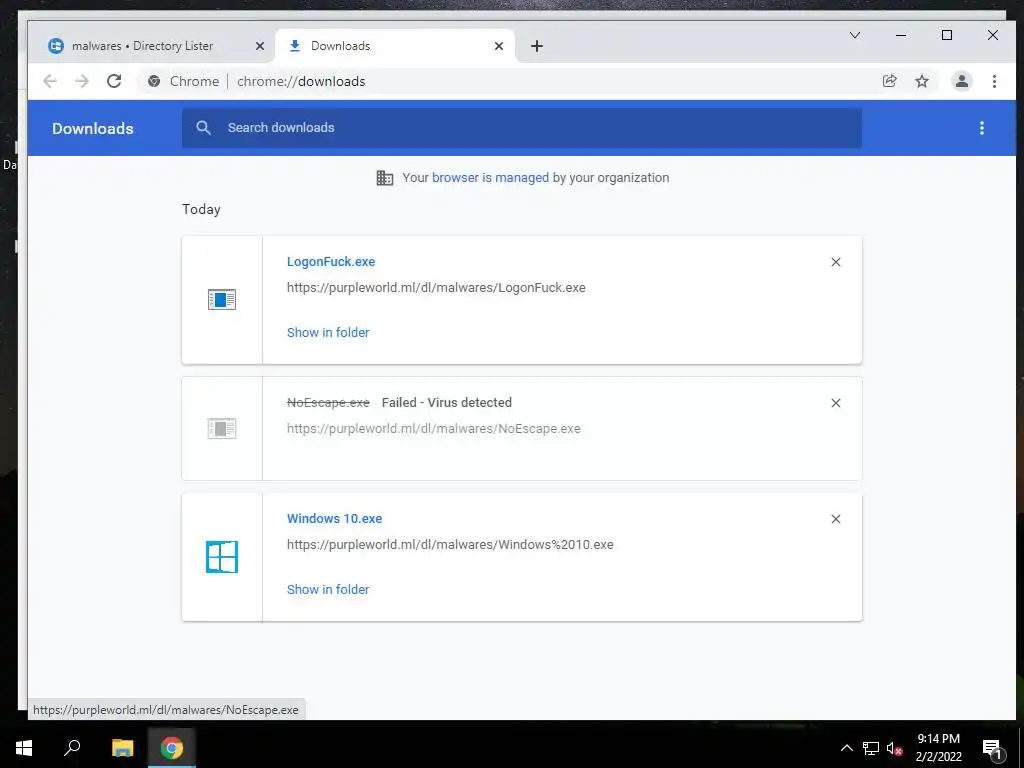The width and height of the screenshot is (1024, 768).
Task: Click the NoEscape.exe source URL
Action: [434, 429]
